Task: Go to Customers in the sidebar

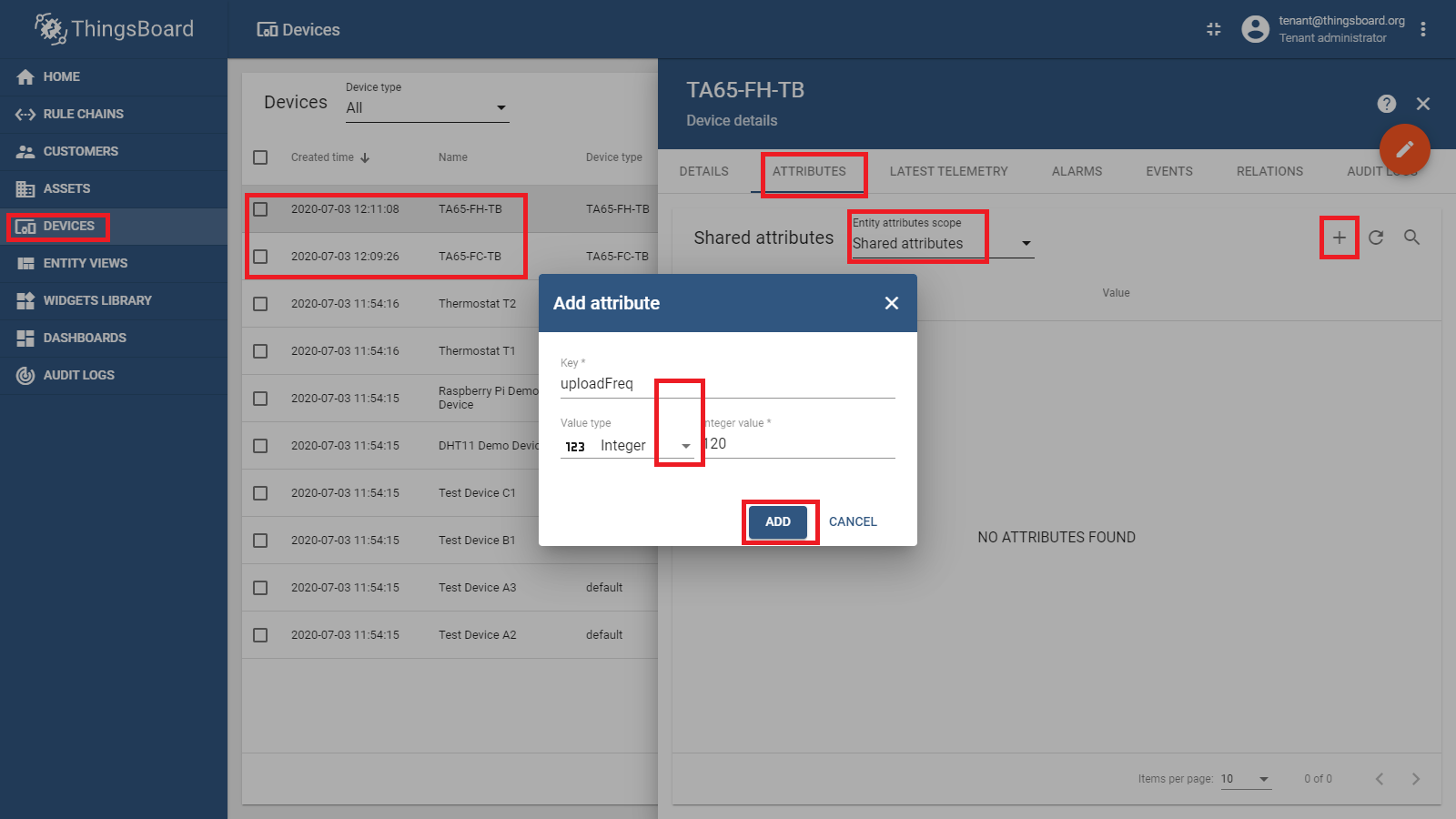Action: coord(113,151)
